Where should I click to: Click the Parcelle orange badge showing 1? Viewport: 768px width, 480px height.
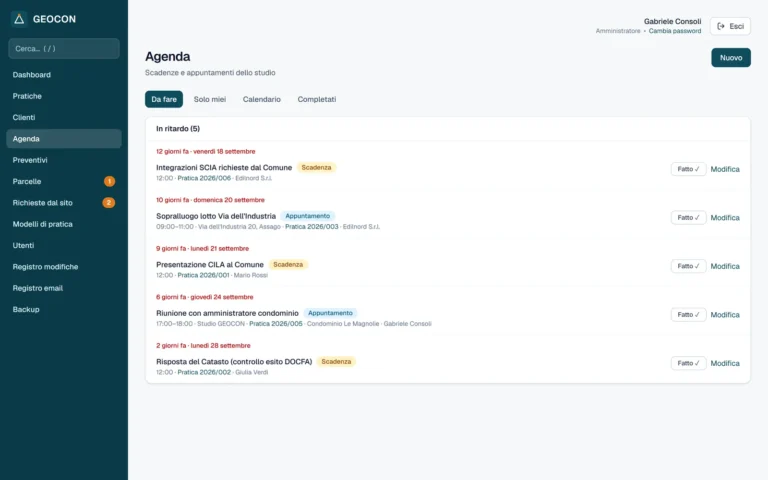point(109,181)
